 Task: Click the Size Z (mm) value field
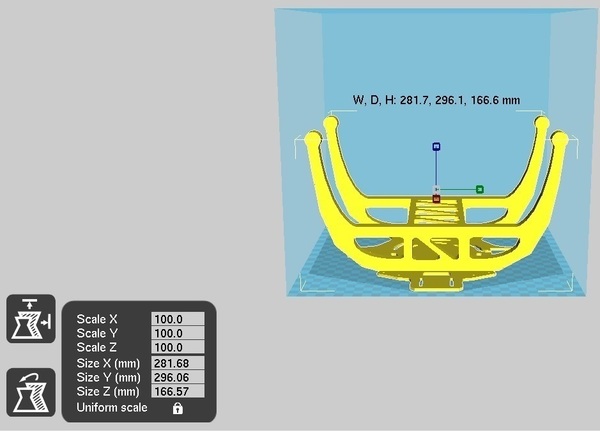(x=178, y=391)
